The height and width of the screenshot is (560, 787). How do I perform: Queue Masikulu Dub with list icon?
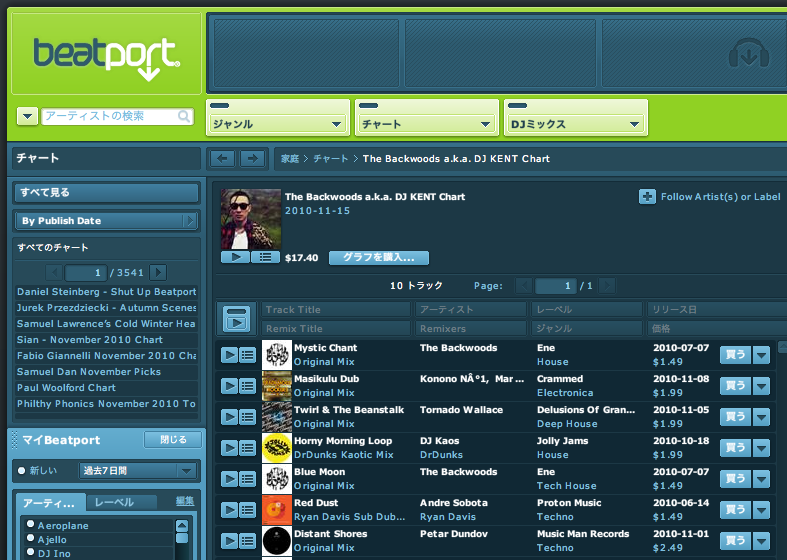click(x=247, y=386)
